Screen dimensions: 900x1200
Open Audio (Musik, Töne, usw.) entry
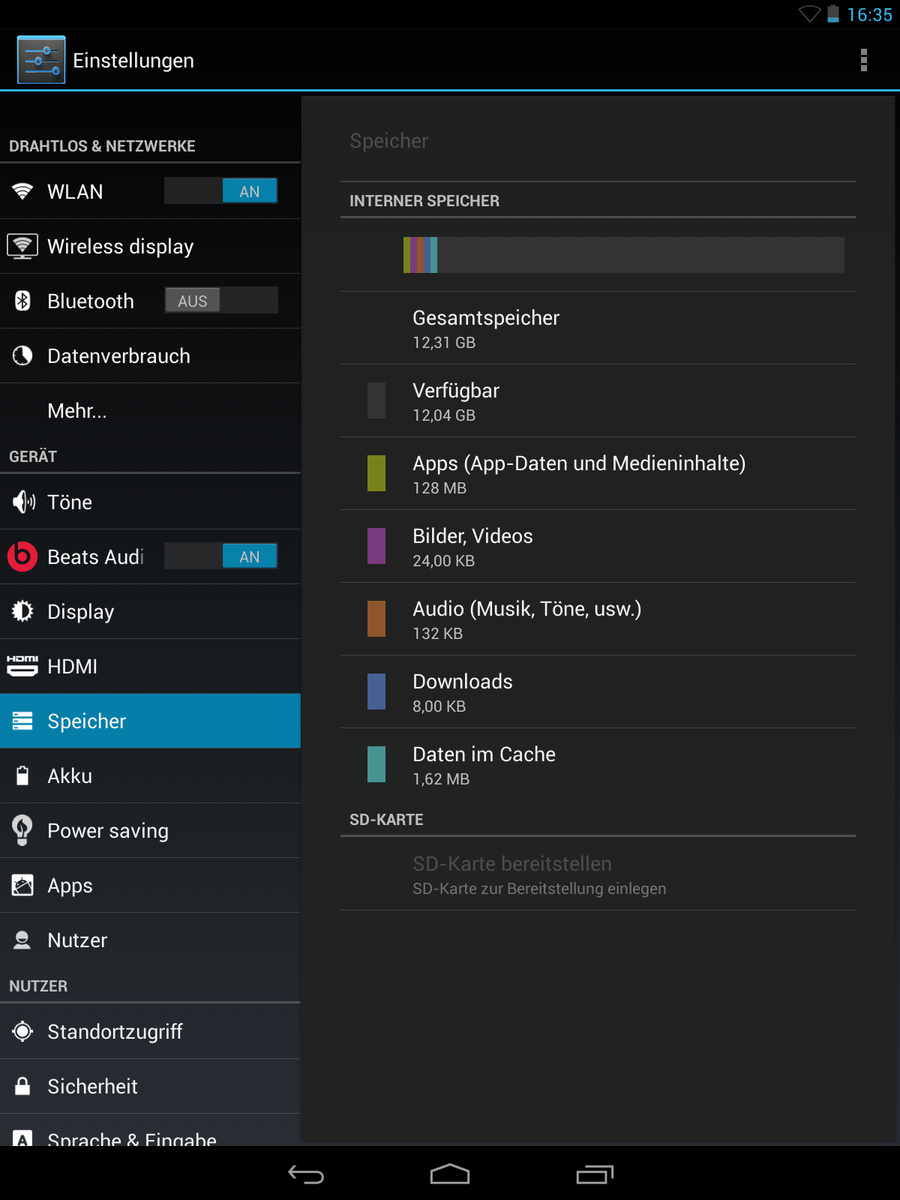tap(598, 620)
